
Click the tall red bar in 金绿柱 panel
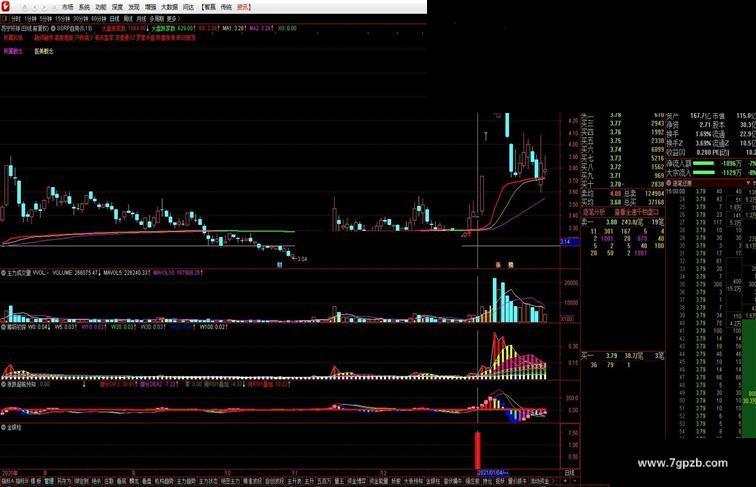tap(477, 450)
